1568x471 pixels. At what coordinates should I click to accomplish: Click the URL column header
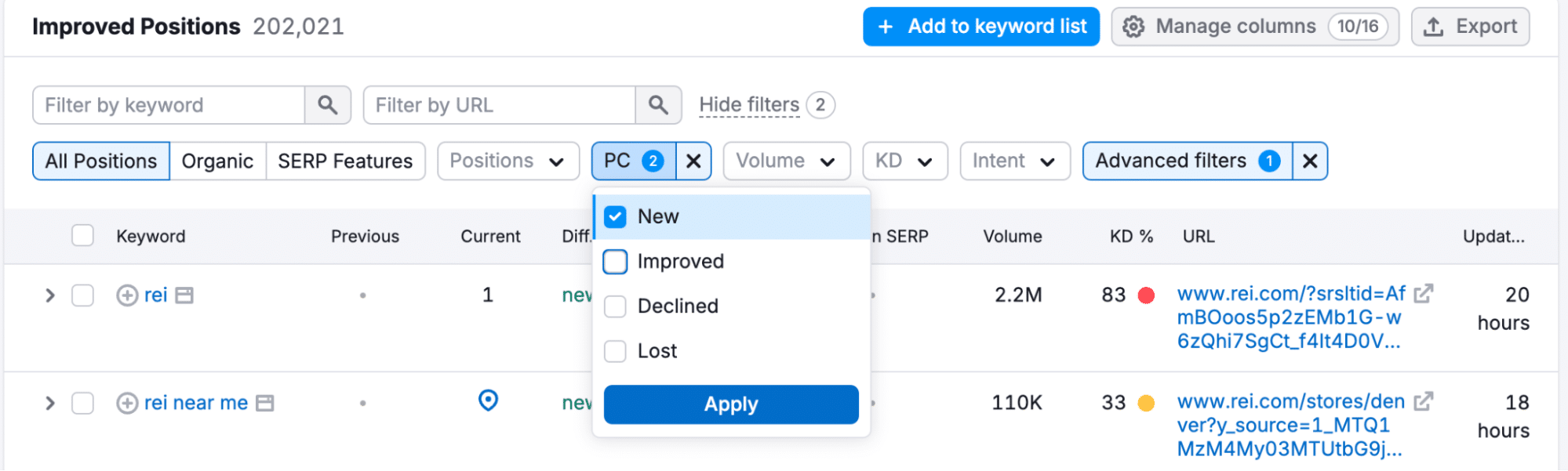pos(1199,237)
